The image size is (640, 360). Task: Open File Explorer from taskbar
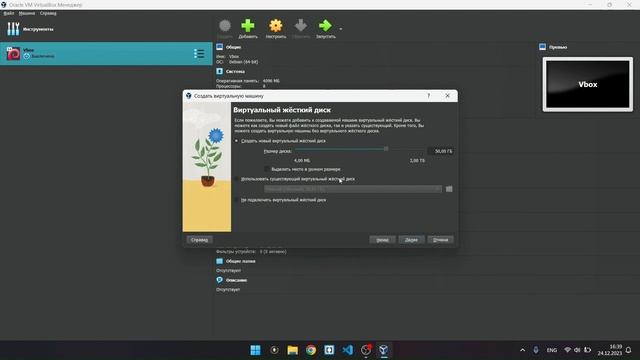pos(292,350)
